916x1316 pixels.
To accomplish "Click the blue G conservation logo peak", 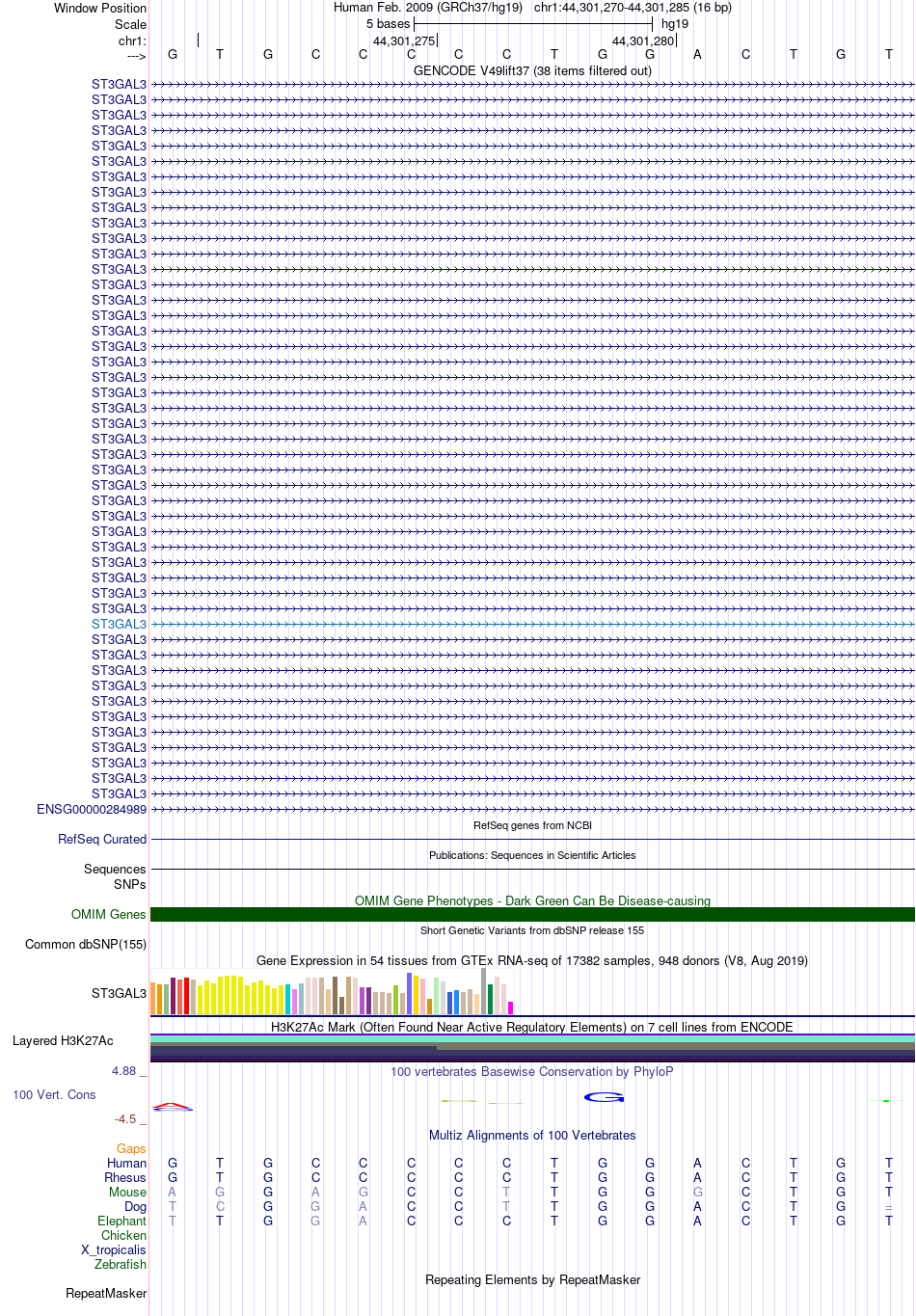I will point(604,1097).
